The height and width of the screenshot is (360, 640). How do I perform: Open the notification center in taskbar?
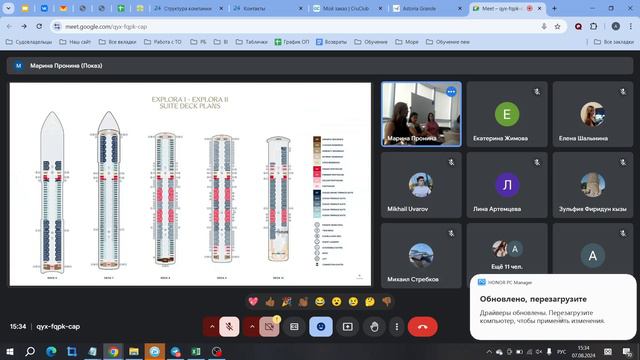tap(627, 351)
